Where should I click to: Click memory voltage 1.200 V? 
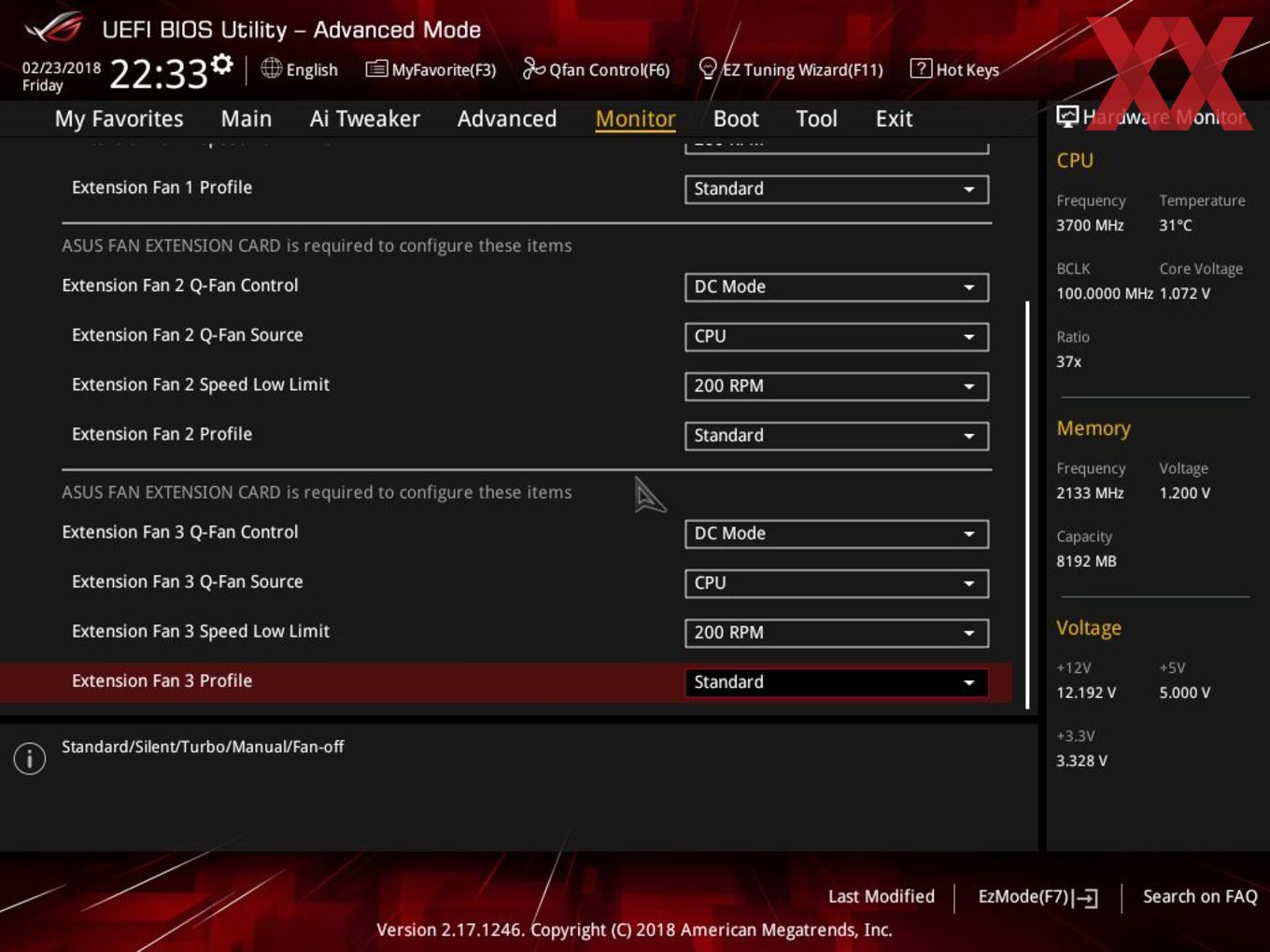(1185, 493)
